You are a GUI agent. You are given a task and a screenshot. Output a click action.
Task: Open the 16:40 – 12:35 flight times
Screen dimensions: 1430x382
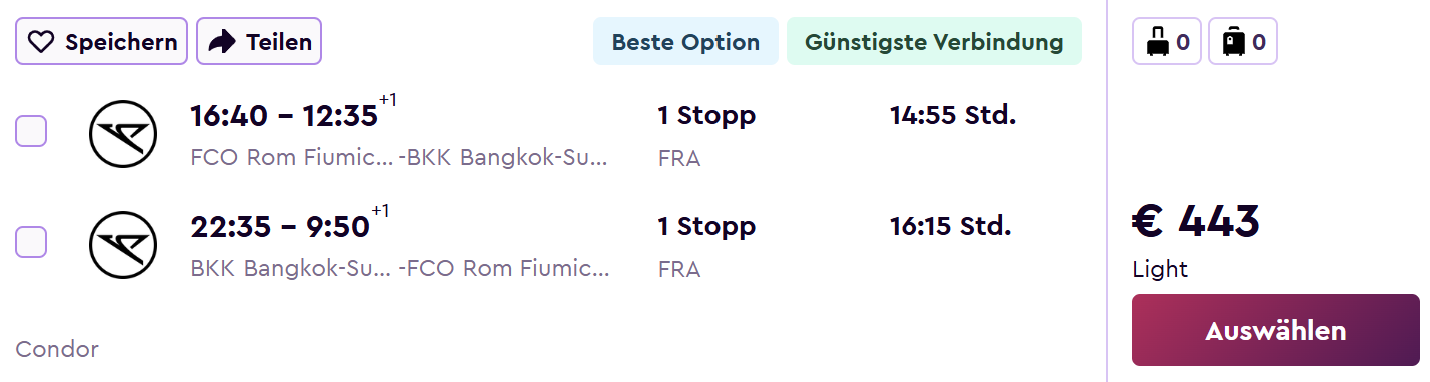click(x=285, y=115)
